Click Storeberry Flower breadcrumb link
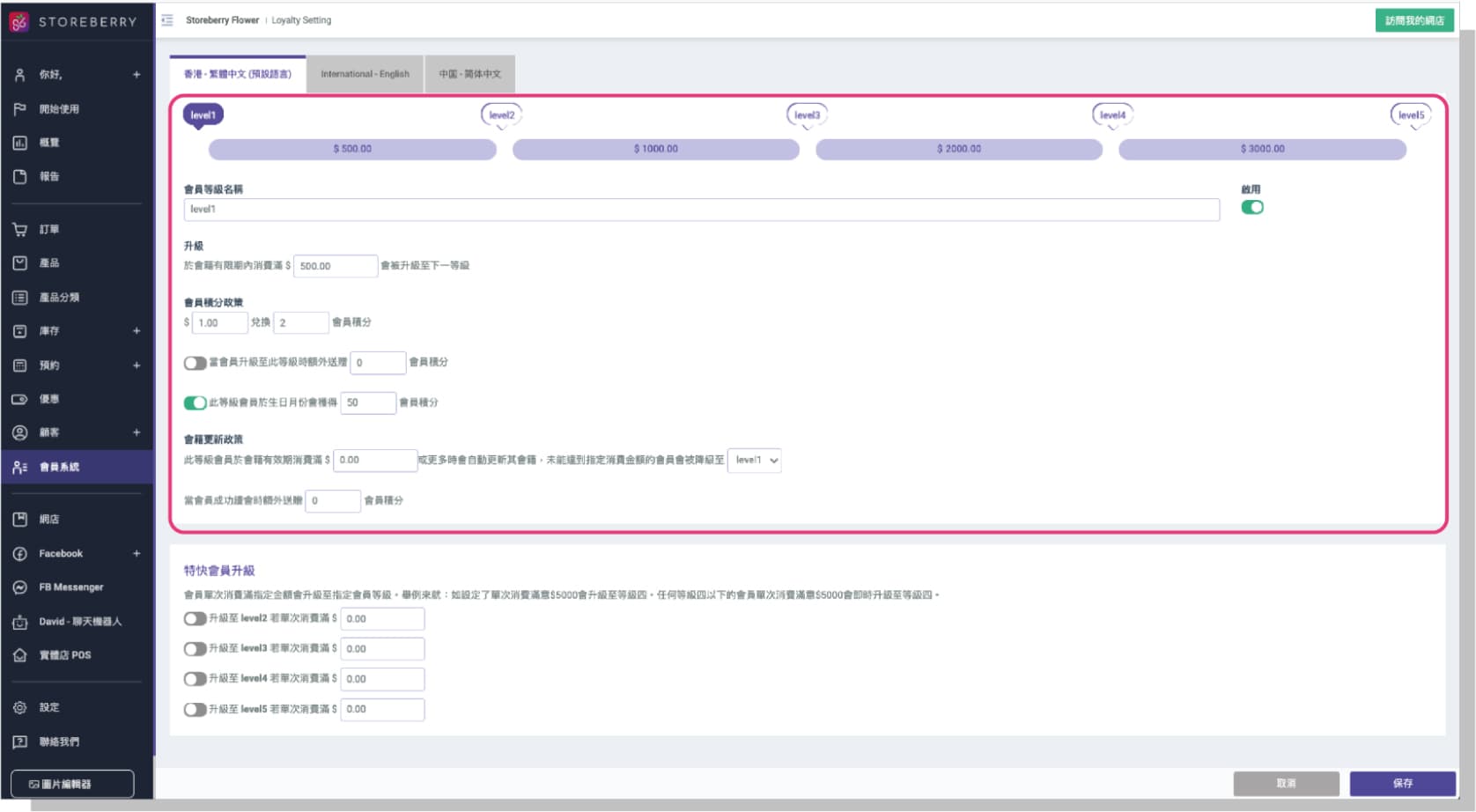The height and width of the screenshot is (812, 1476). coord(222,20)
